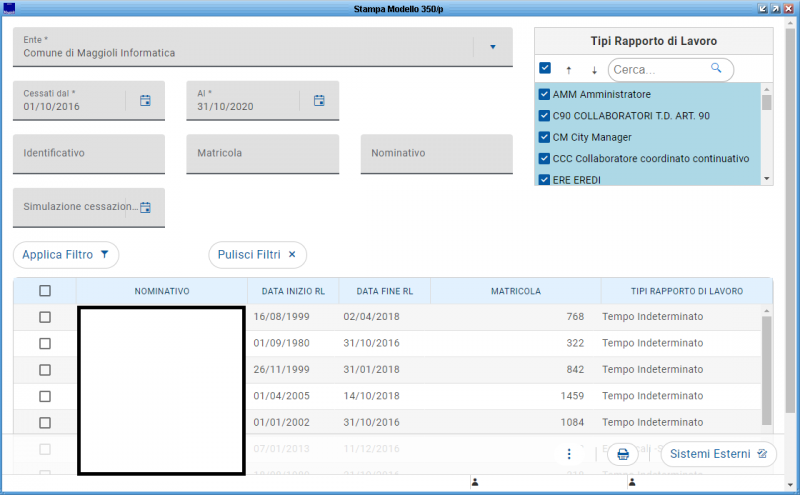Sort by MATRICOLA column header
Viewport: 800px width, 495px height.
516,291
